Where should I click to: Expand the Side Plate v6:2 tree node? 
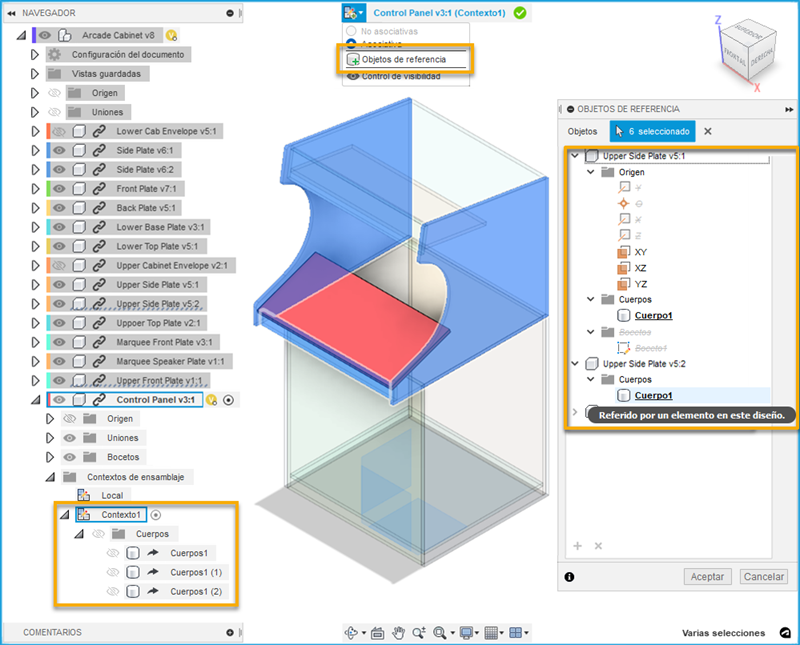click(35, 169)
